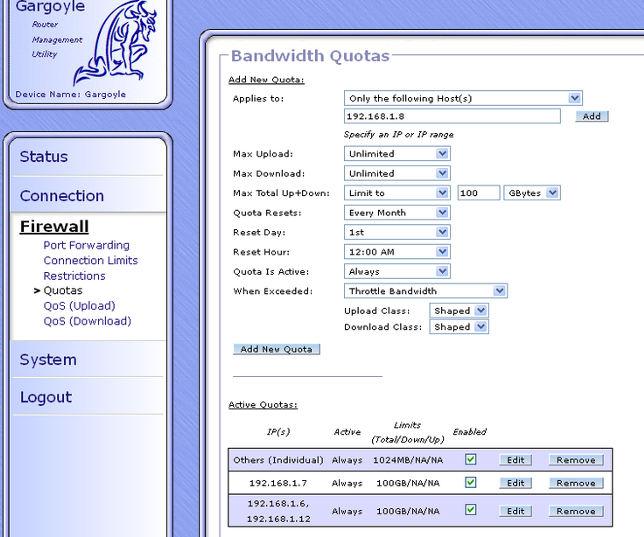Open the Max Total Up+Down Limit to dropdown
Viewport: 644px width, 537px height.
click(397, 193)
